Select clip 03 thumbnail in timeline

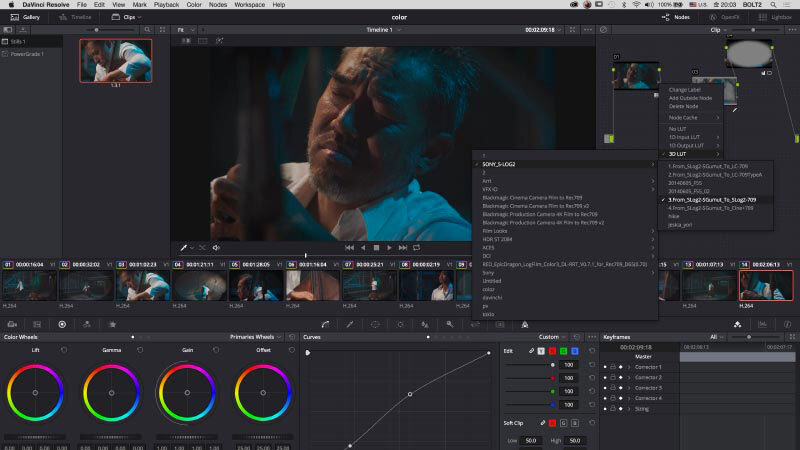[x=142, y=285]
